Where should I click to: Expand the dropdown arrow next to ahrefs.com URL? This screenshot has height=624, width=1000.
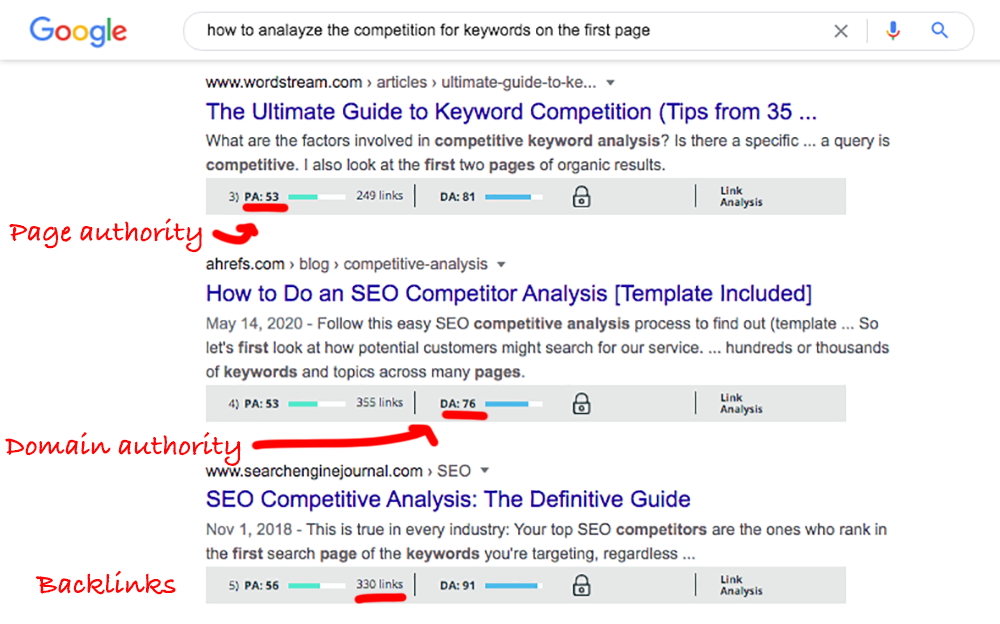[x=501, y=265]
